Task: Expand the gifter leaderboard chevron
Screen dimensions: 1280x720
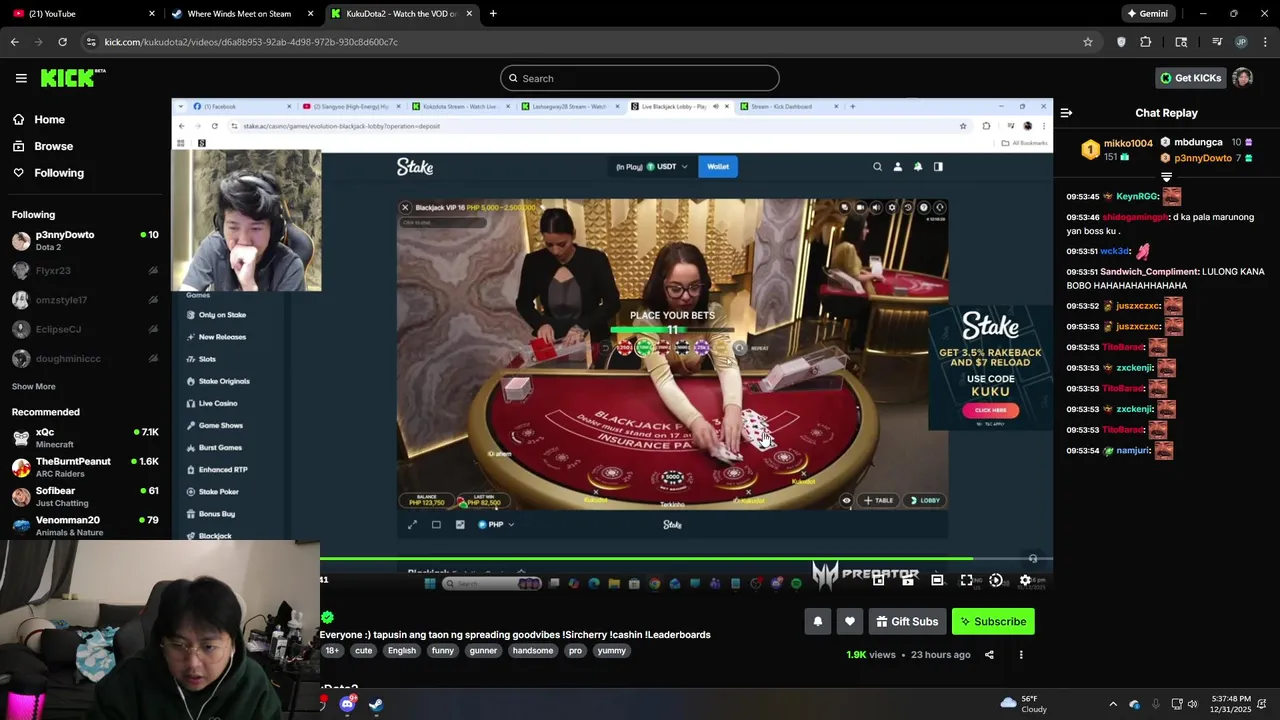Action: point(1166,177)
